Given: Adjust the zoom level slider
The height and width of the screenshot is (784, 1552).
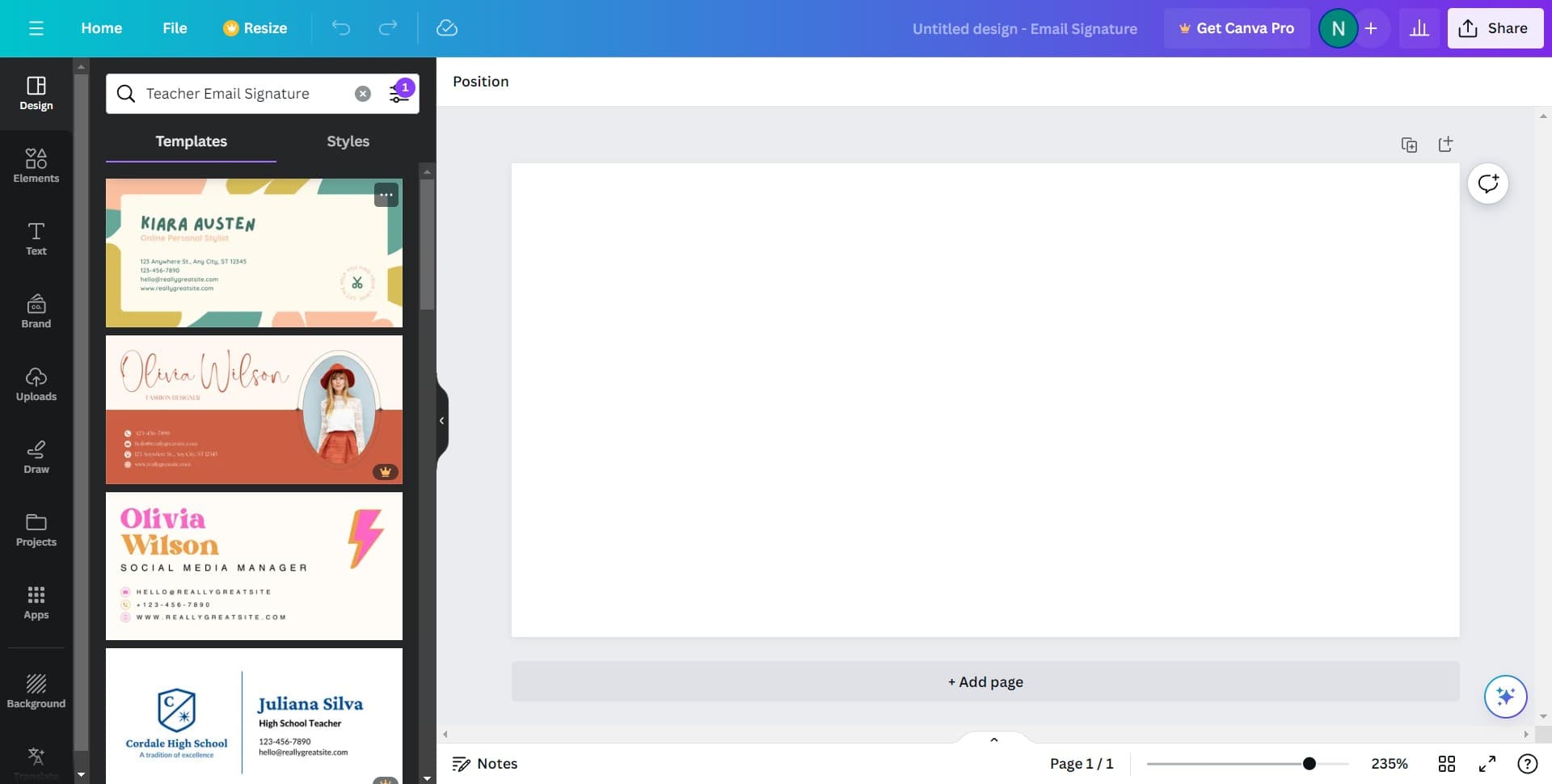Looking at the screenshot, I should coord(1309,763).
